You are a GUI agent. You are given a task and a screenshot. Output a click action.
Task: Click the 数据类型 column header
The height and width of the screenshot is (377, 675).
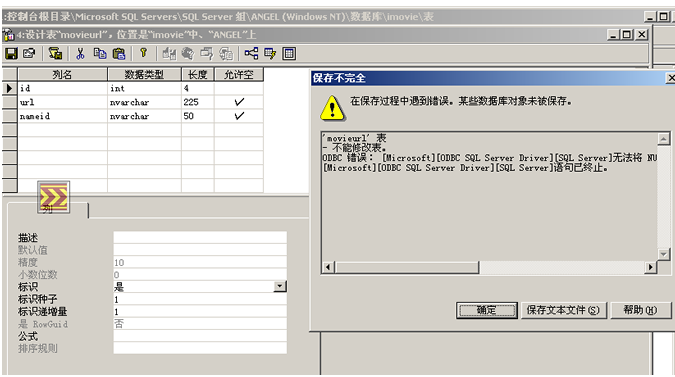click(144, 74)
